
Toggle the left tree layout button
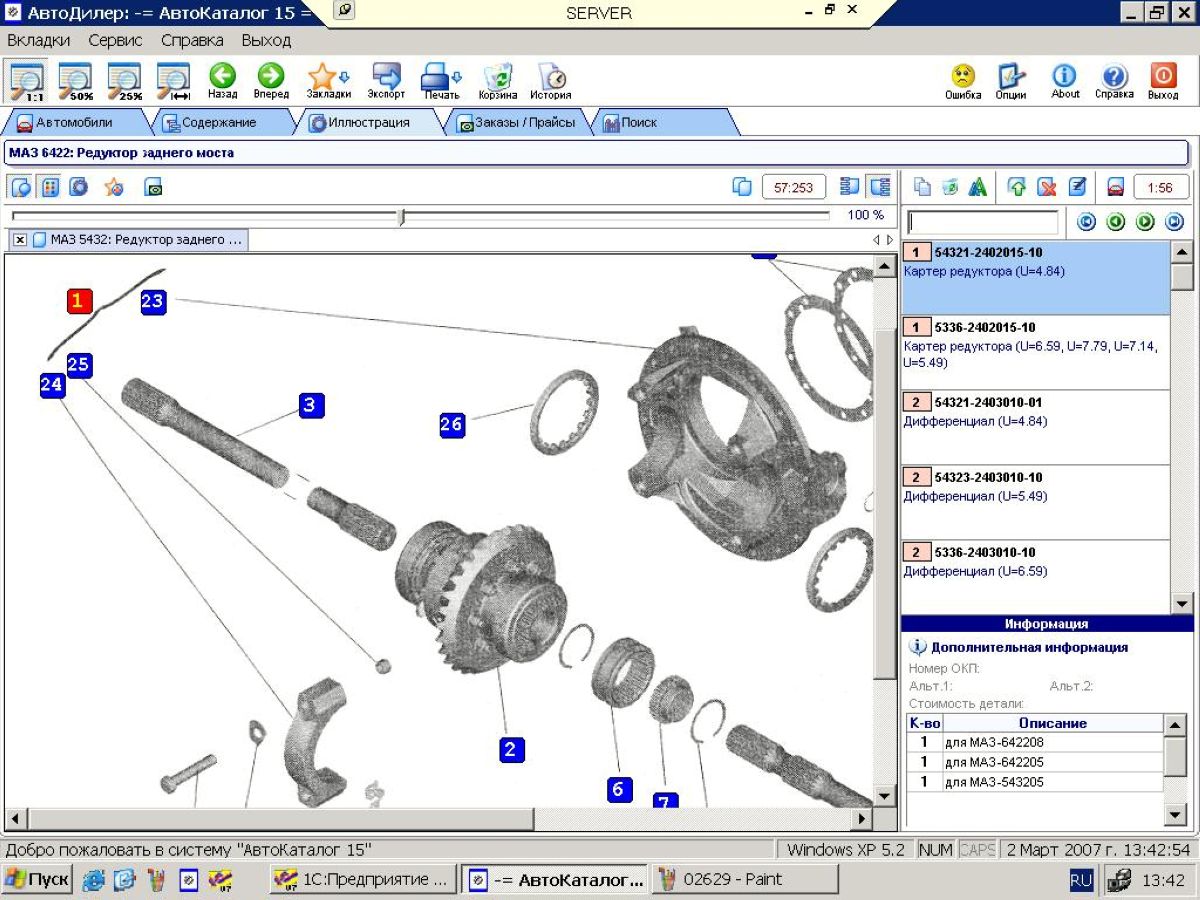850,187
